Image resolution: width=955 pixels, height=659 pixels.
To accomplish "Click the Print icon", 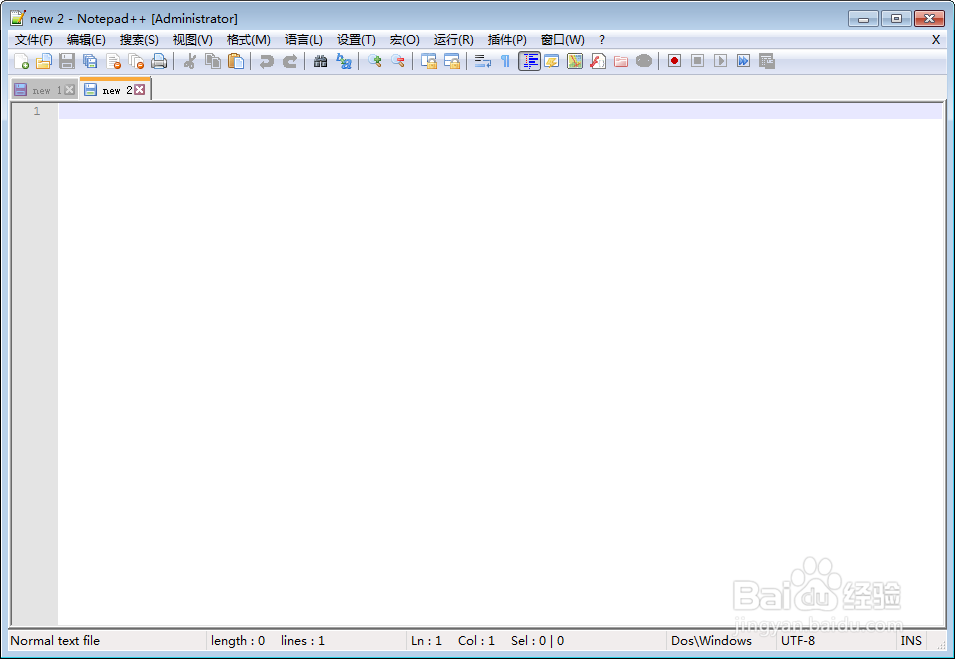I will (x=159, y=61).
